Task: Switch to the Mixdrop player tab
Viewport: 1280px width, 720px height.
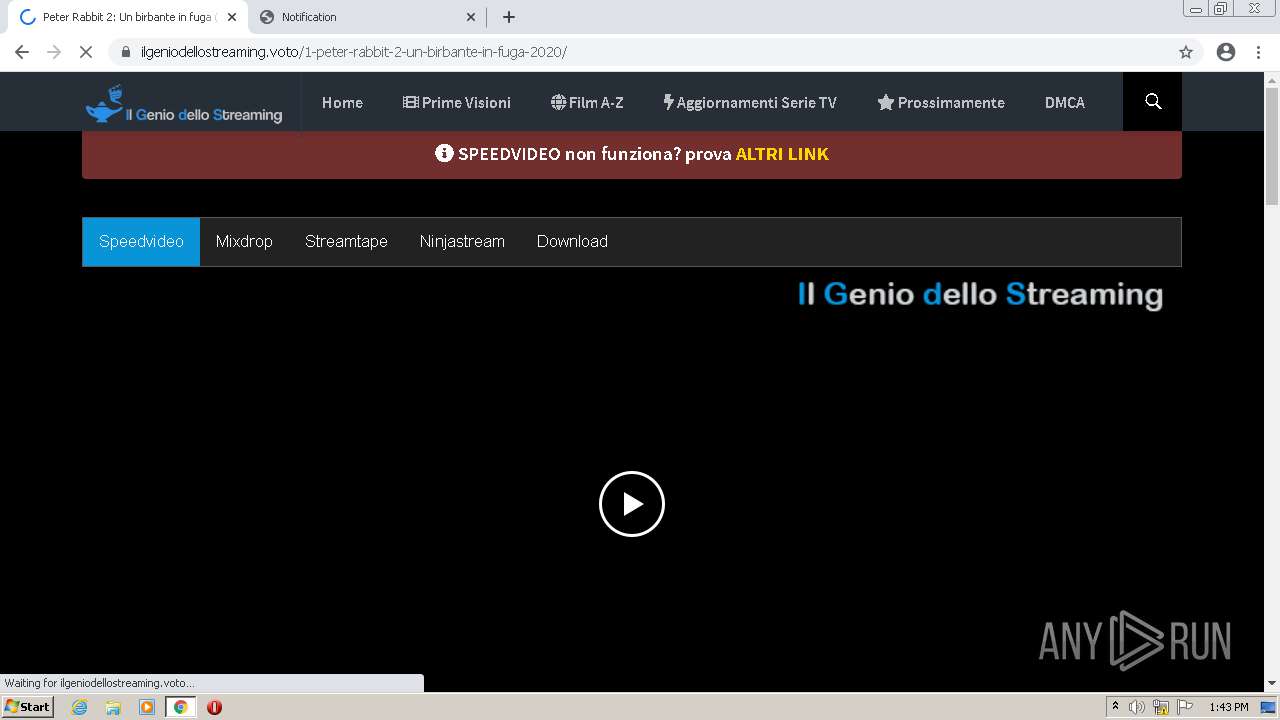Action: pos(244,242)
